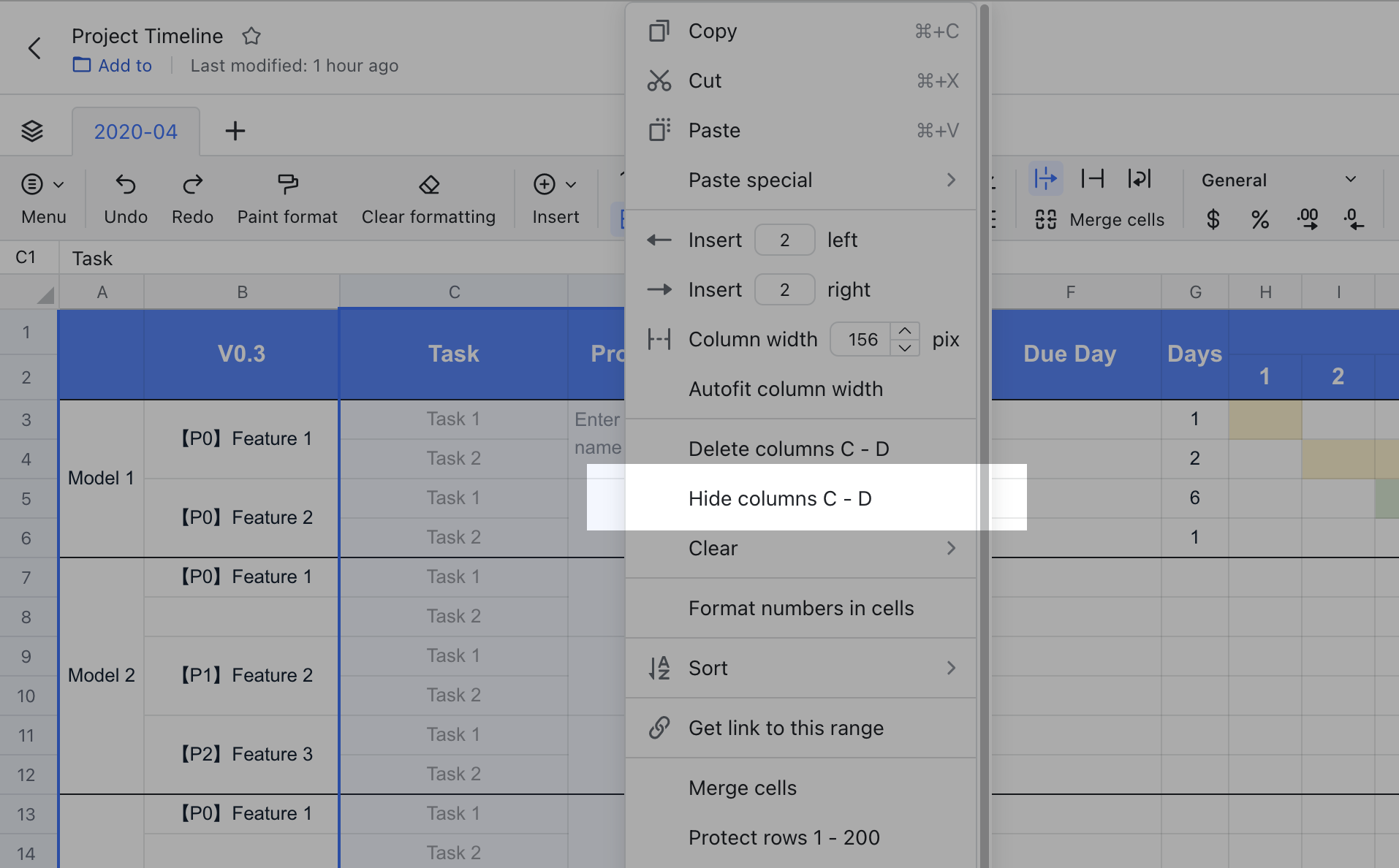The image size is (1399, 868).
Task: Click the Clear formatting eraser icon
Action: tap(428, 185)
